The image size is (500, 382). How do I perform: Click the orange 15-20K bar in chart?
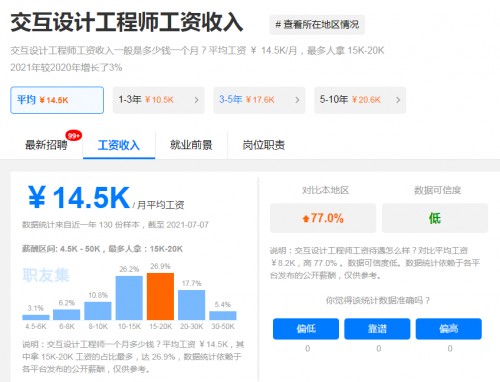[x=160, y=297]
